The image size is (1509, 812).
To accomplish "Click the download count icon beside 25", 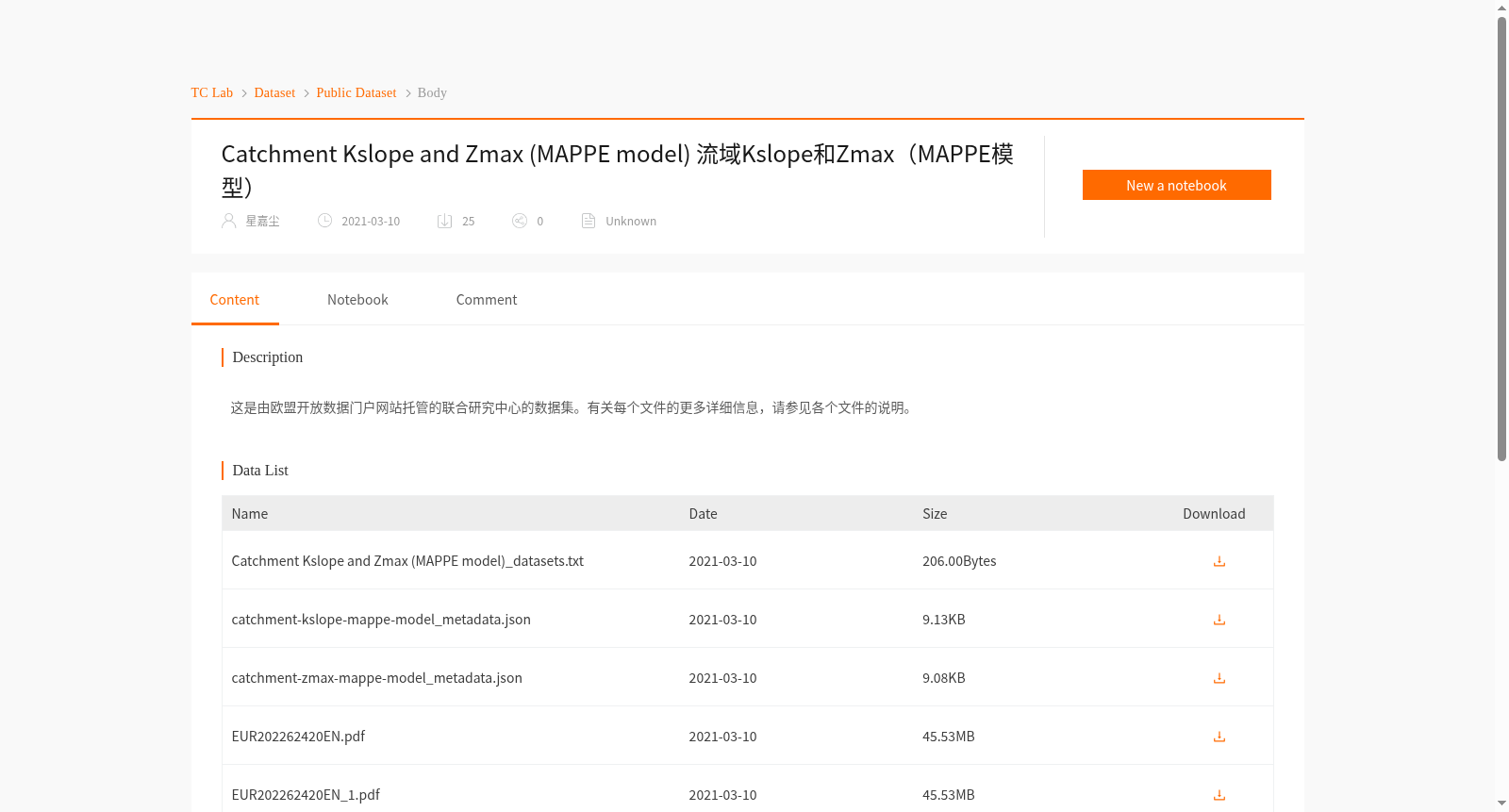I will coord(444,221).
